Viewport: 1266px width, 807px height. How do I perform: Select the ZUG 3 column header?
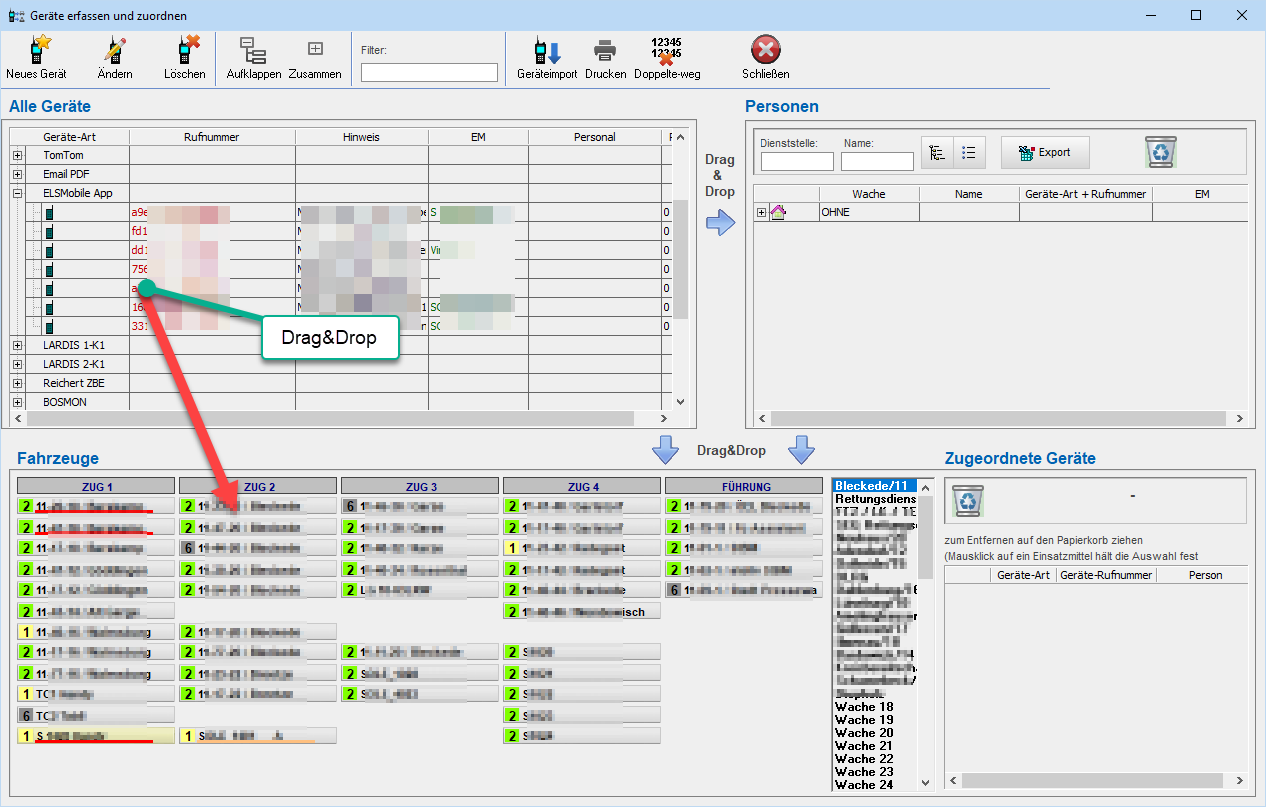420,486
